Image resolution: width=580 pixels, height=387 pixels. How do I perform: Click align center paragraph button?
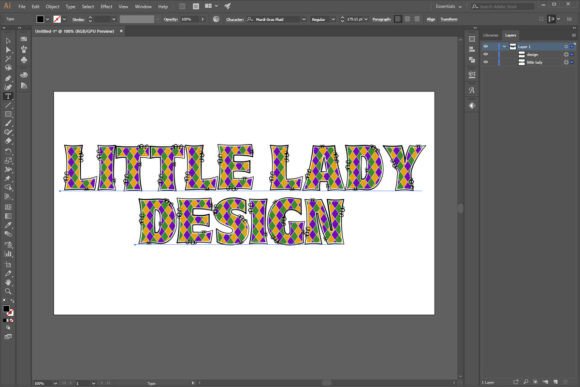[x=407, y=19]
